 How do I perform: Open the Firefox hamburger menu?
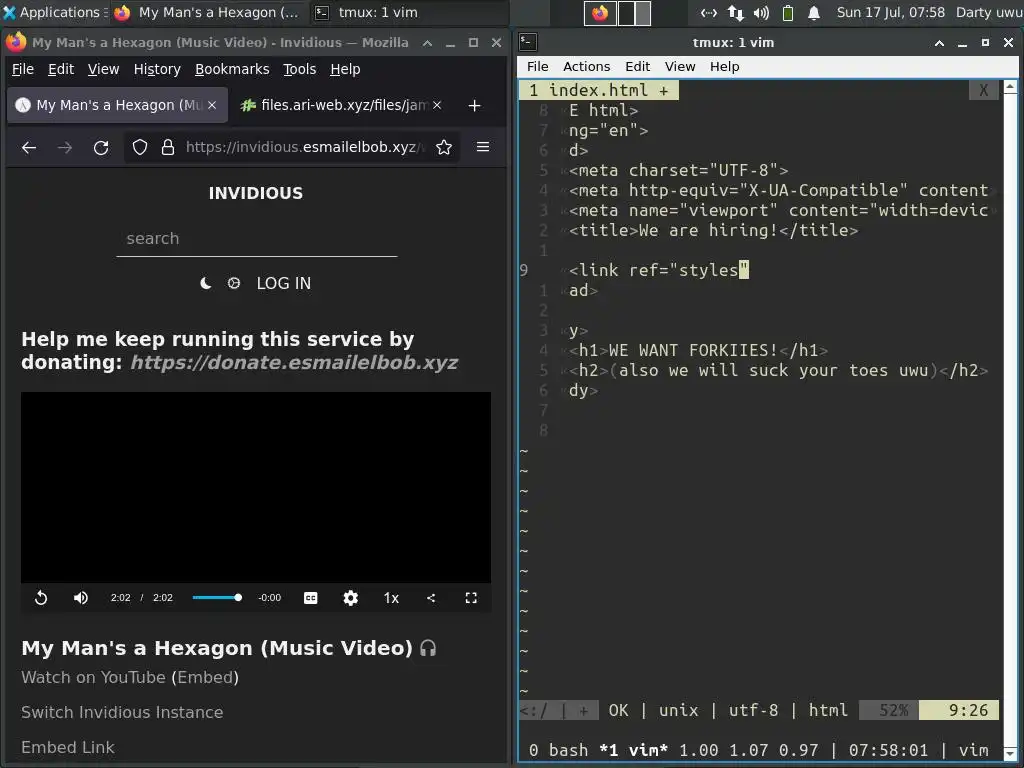483,148
